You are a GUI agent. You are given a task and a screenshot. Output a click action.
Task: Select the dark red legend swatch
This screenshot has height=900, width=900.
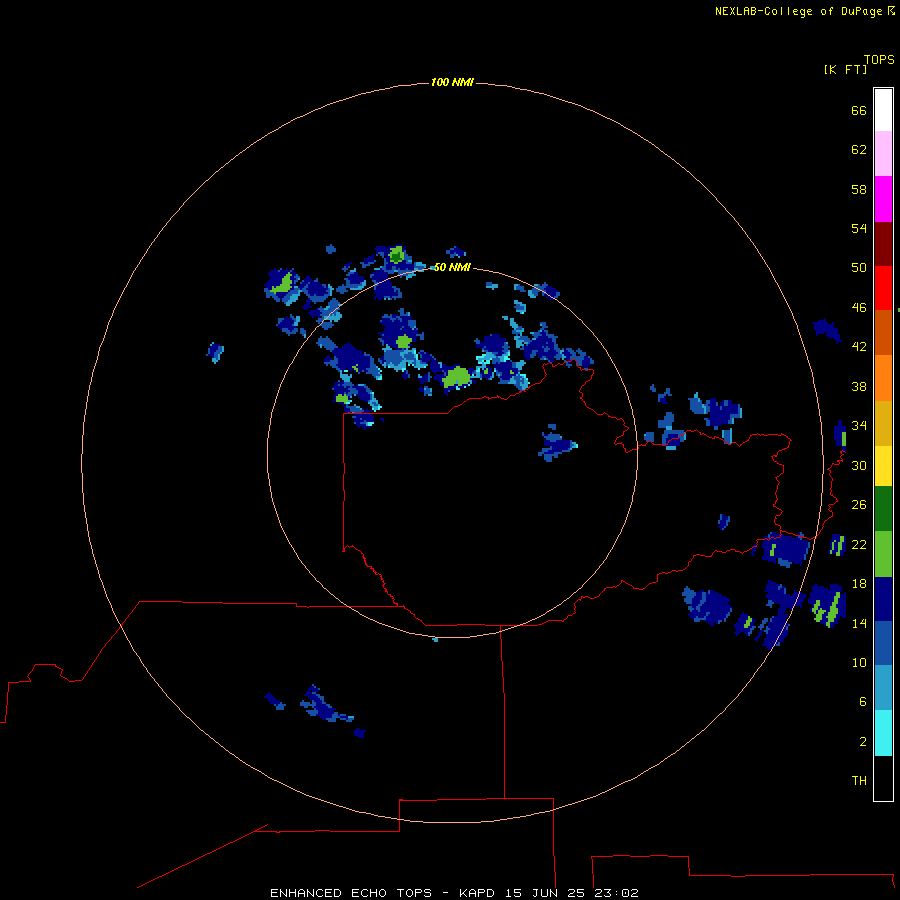pos(883,243)
